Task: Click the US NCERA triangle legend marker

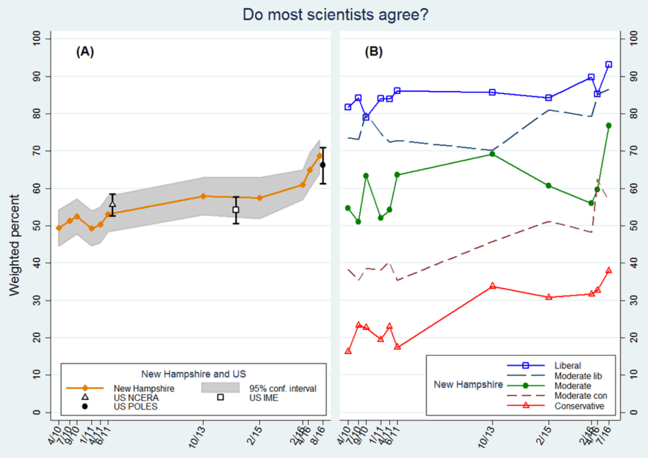Action: click(85, 397)
